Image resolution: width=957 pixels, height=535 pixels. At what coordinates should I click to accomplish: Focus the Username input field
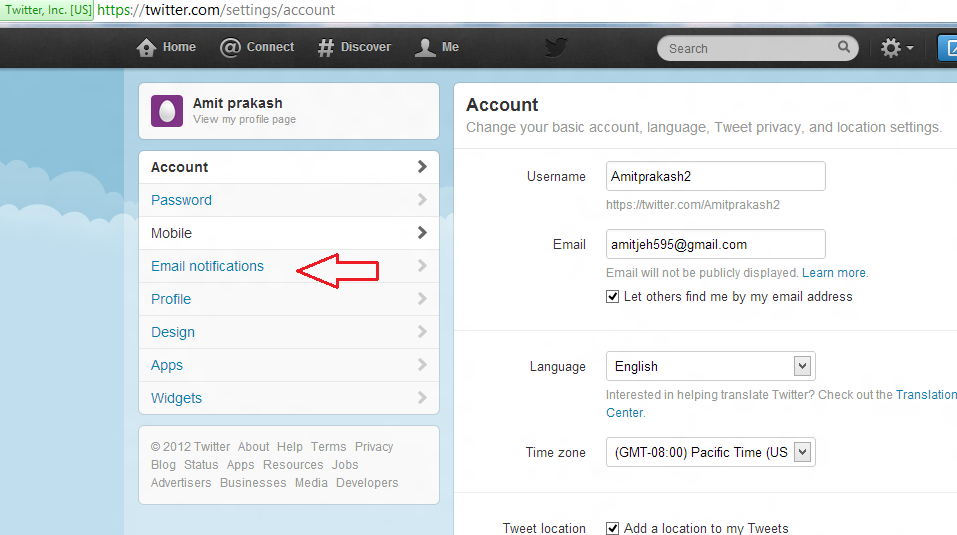coord(715,176)
